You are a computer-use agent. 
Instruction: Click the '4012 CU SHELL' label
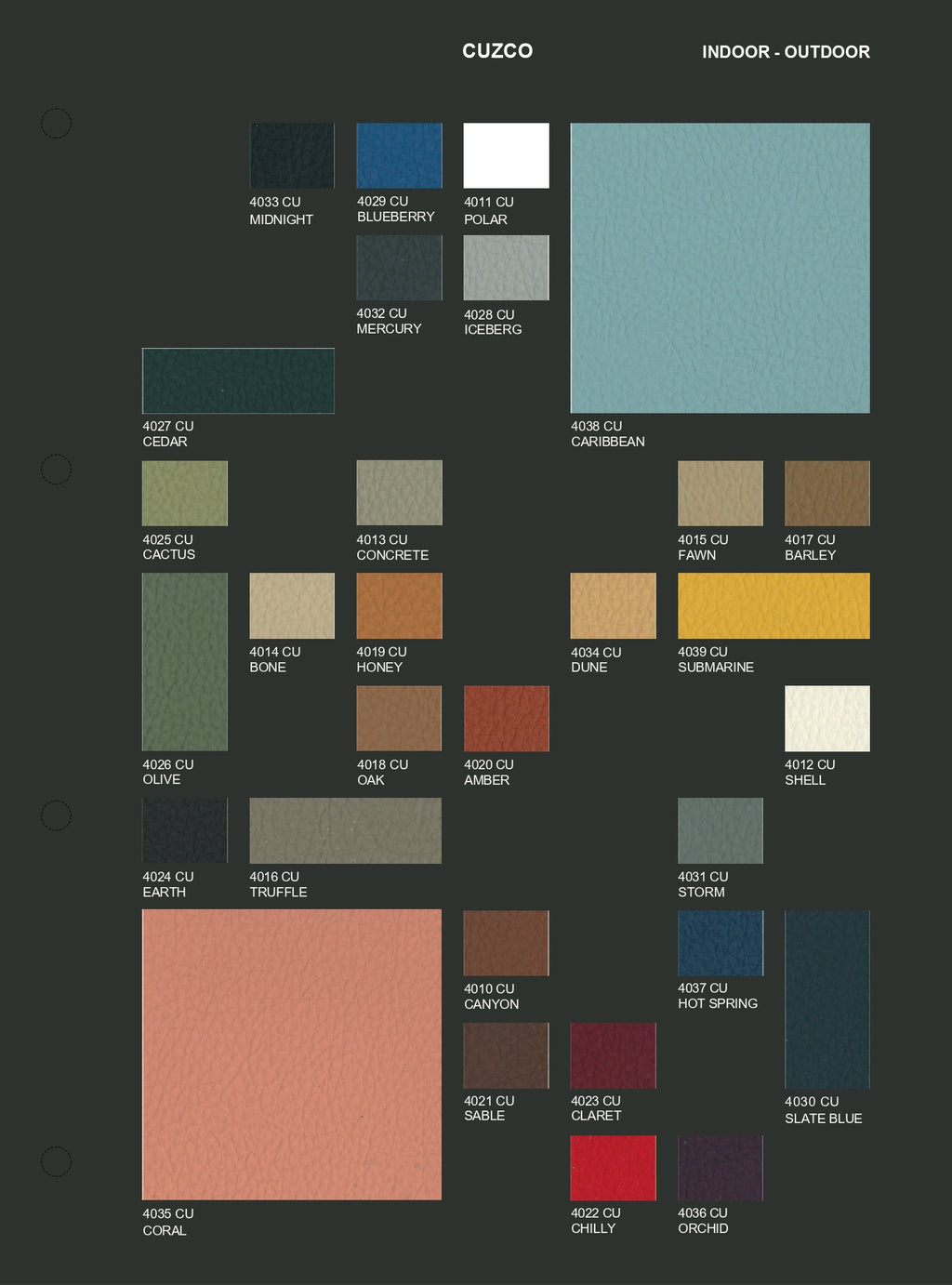[x=810, y=772]
